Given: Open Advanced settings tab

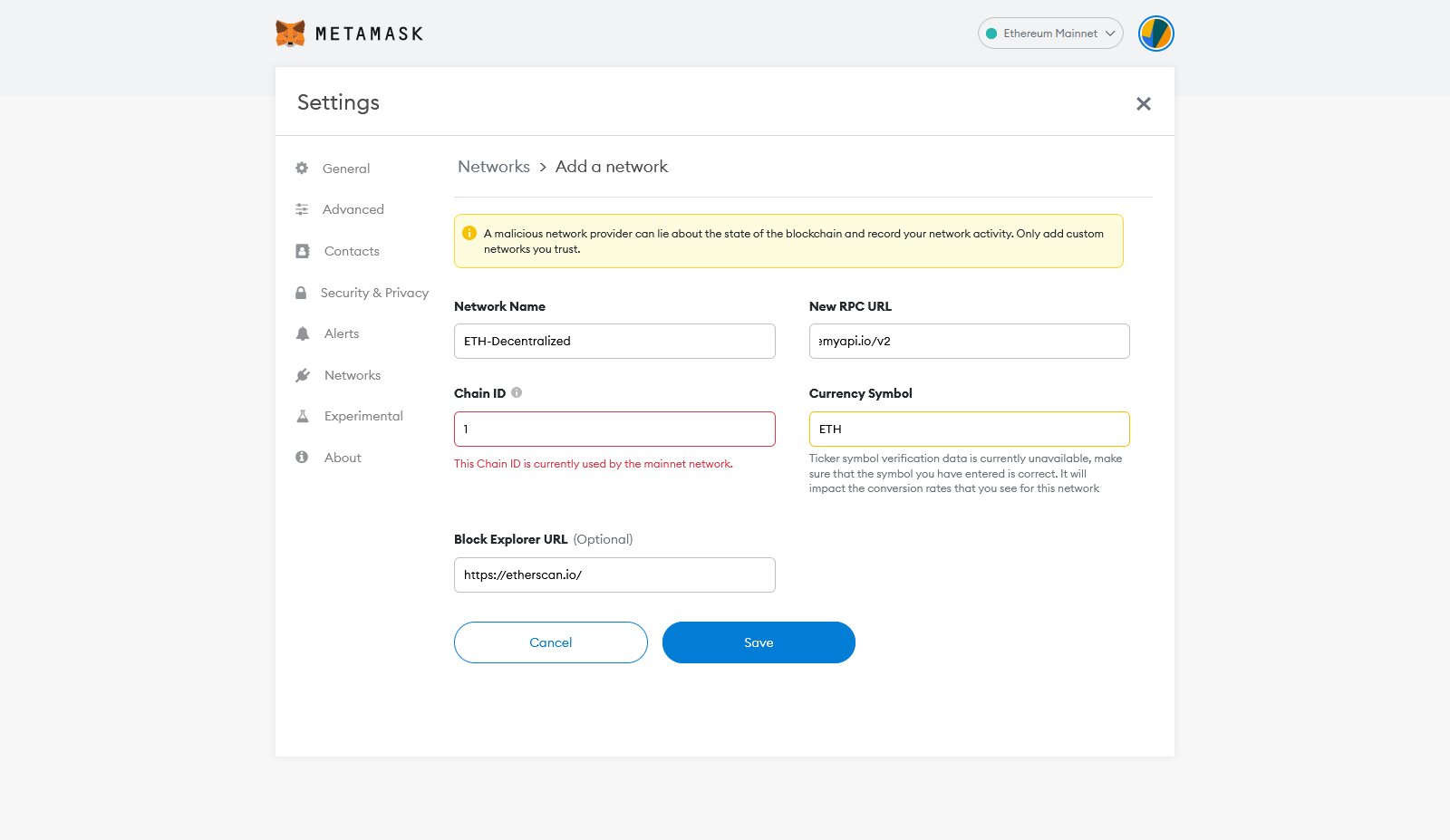Looking at the screenshot, I should point(353,209).
